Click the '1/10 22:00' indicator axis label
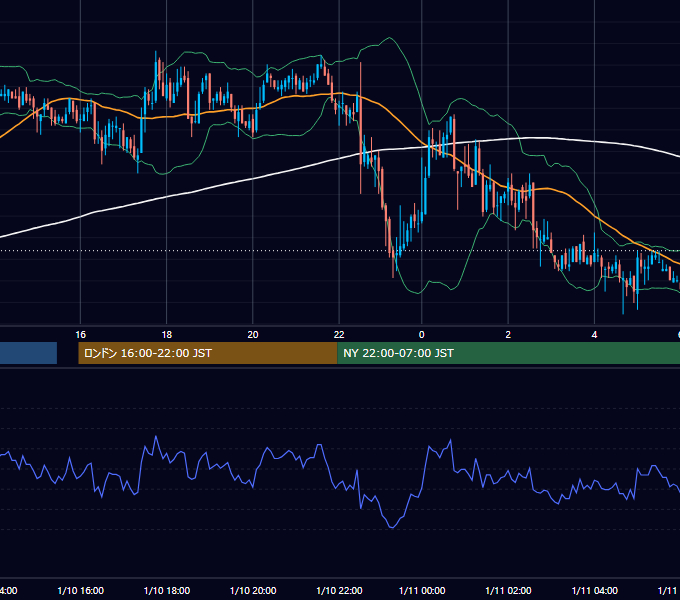 pyautogui.click(x=339, y=590)
